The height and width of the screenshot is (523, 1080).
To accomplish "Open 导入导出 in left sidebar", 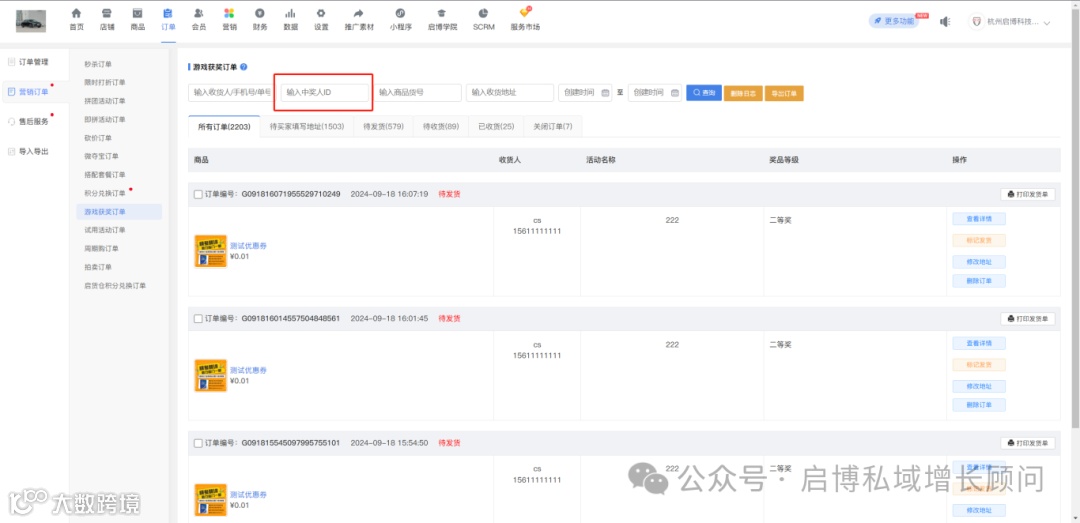I will tap(32, 152).
